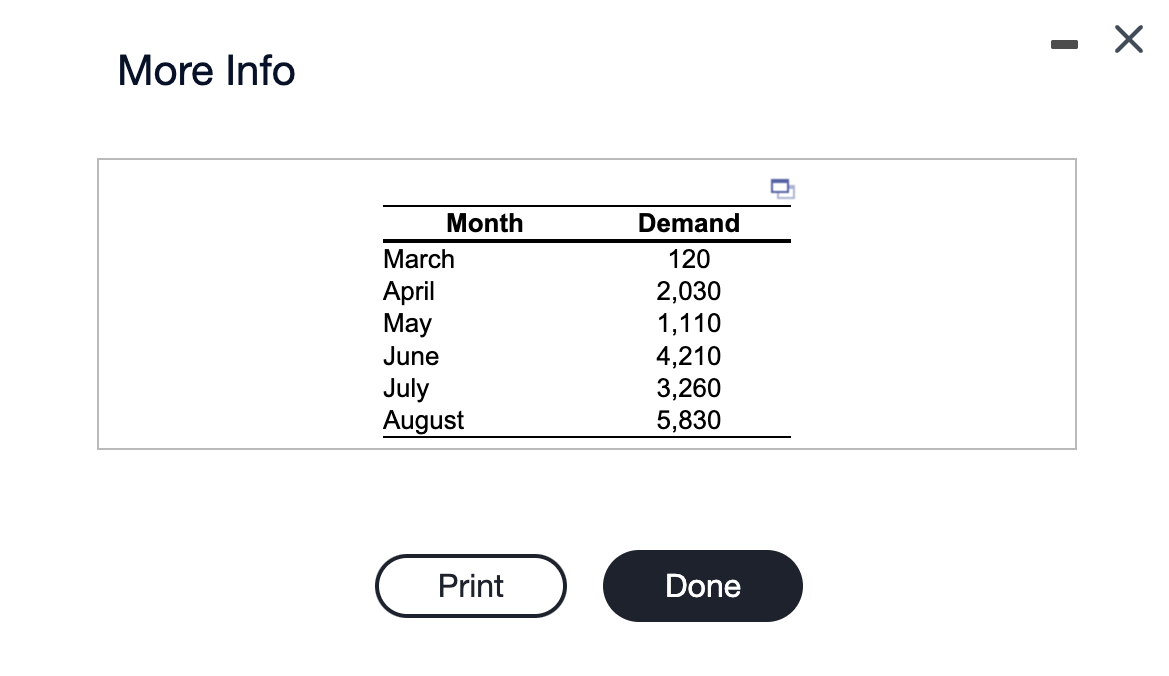Screen dimensions: 1169x676
Task: Select the Demand column header
Action: (688, 223)
